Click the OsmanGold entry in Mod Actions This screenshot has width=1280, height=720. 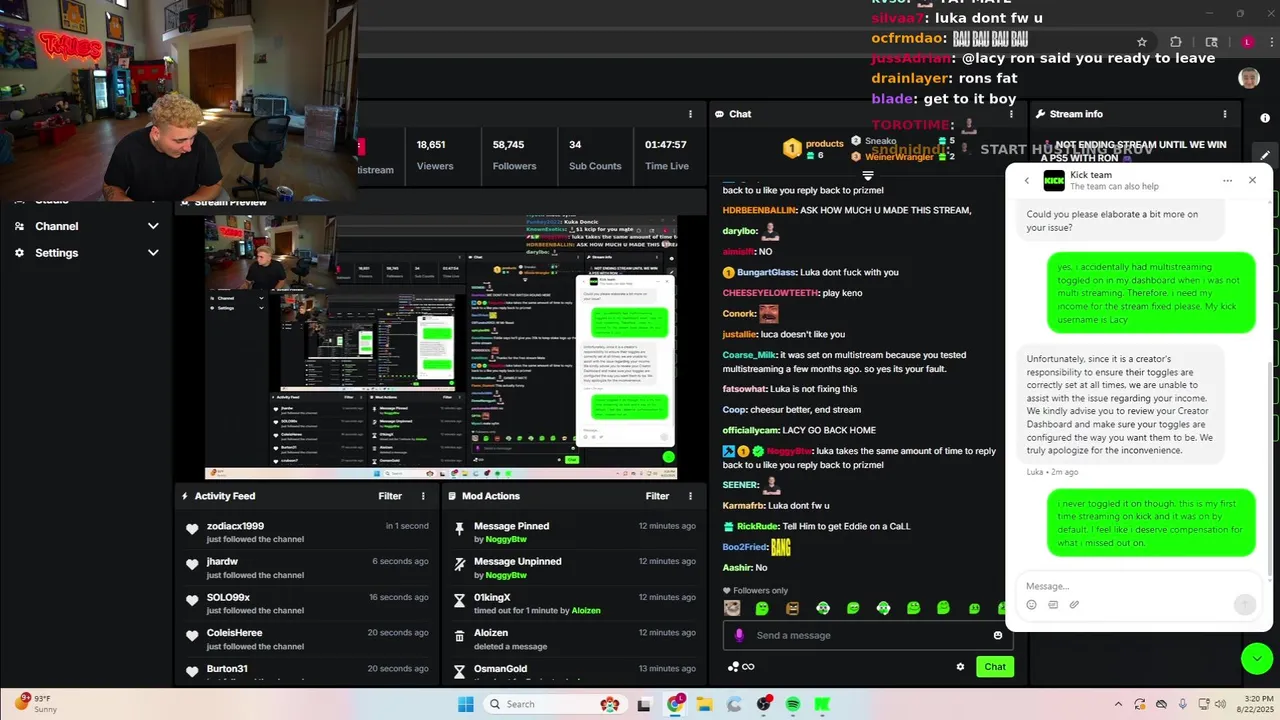[x=574, y=671]
